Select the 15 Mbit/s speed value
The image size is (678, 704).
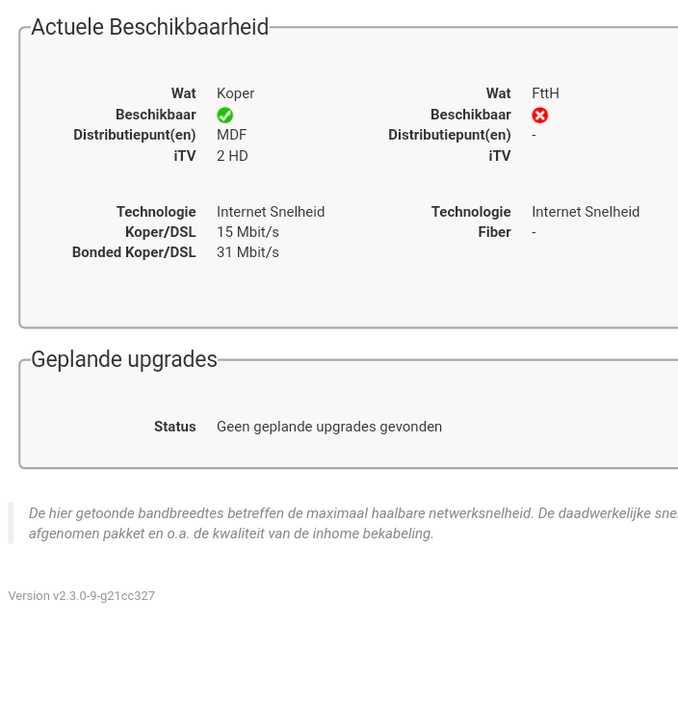pyautogui.click(x=248, y=232)
